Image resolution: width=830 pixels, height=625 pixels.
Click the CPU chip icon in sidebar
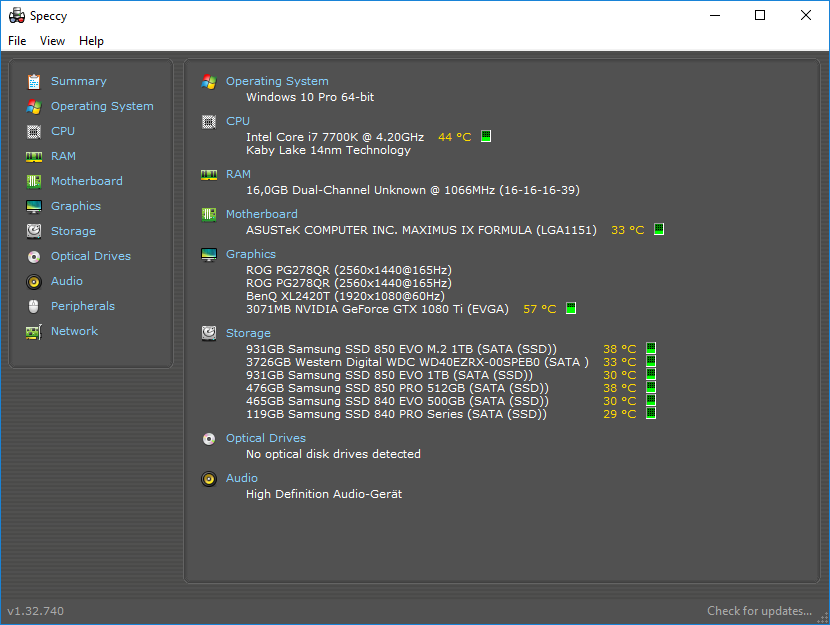coord(34,132)
